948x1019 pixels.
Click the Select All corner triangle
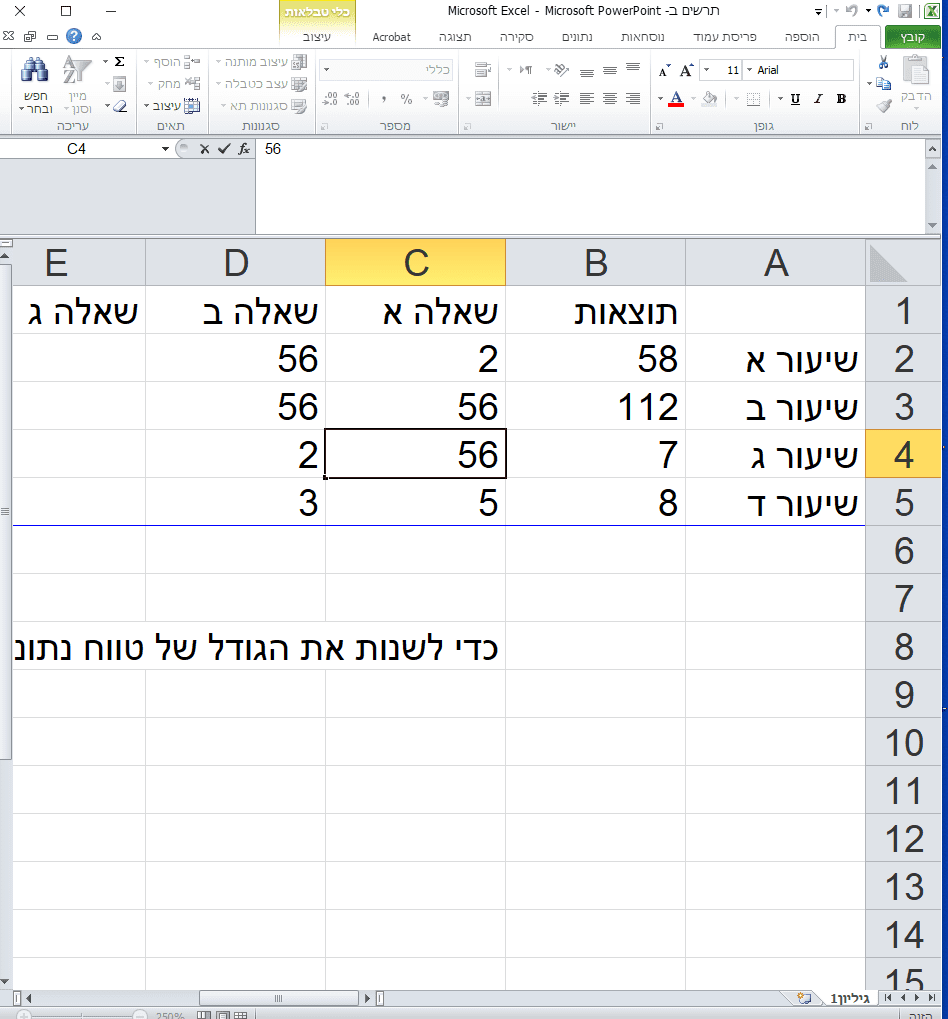pos(888,263)
